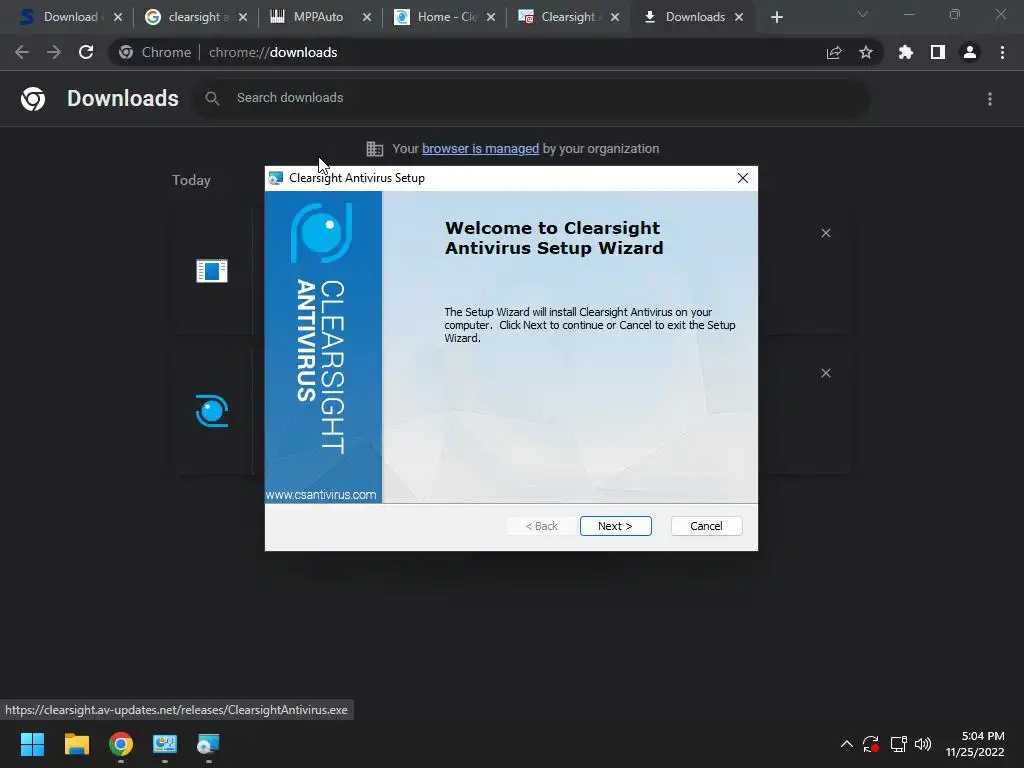Open the browser is managed link
1024x768 pixels.
(x=480, y=149)
